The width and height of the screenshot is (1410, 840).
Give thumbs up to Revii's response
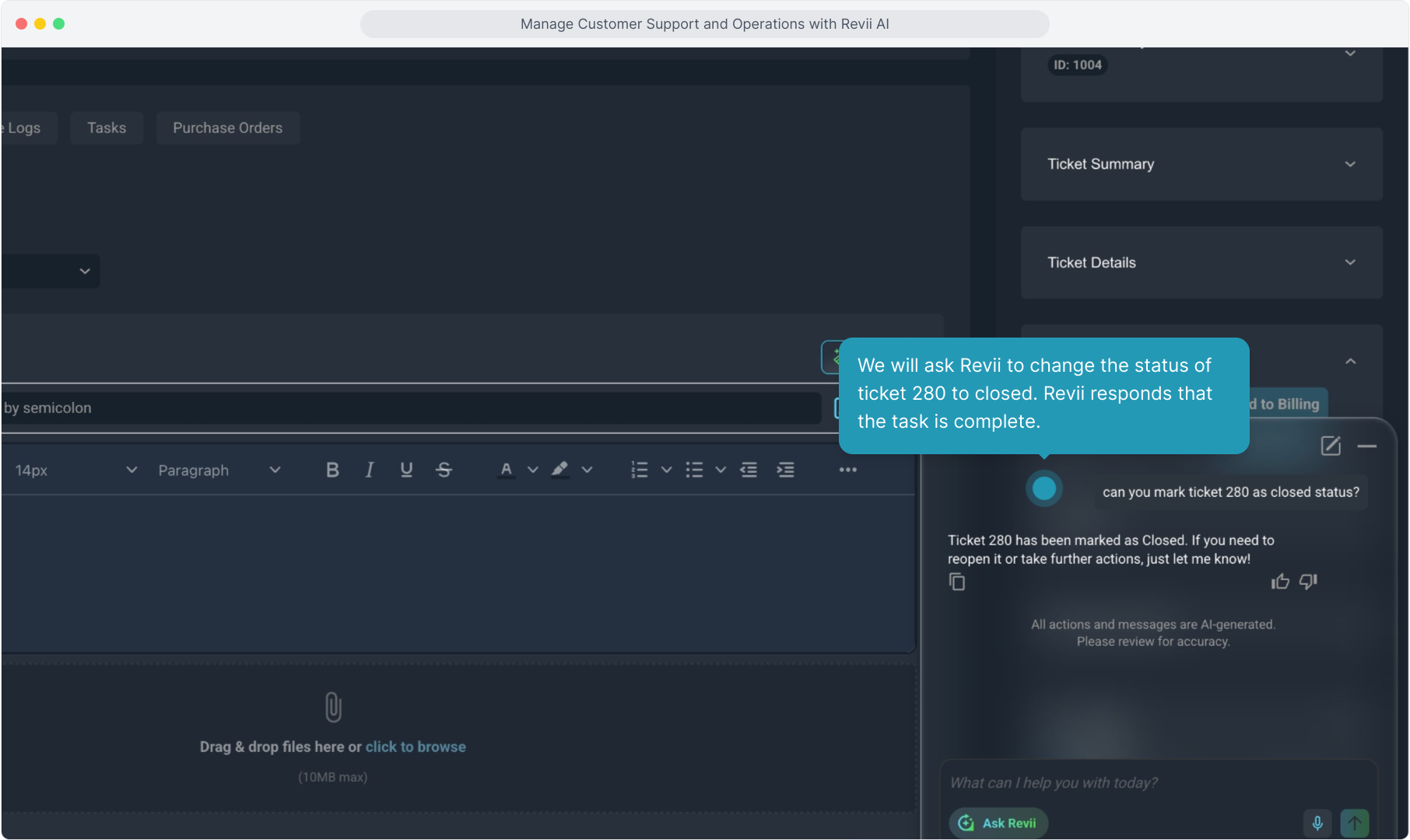pyautogui.click(x=1280, y=582)
